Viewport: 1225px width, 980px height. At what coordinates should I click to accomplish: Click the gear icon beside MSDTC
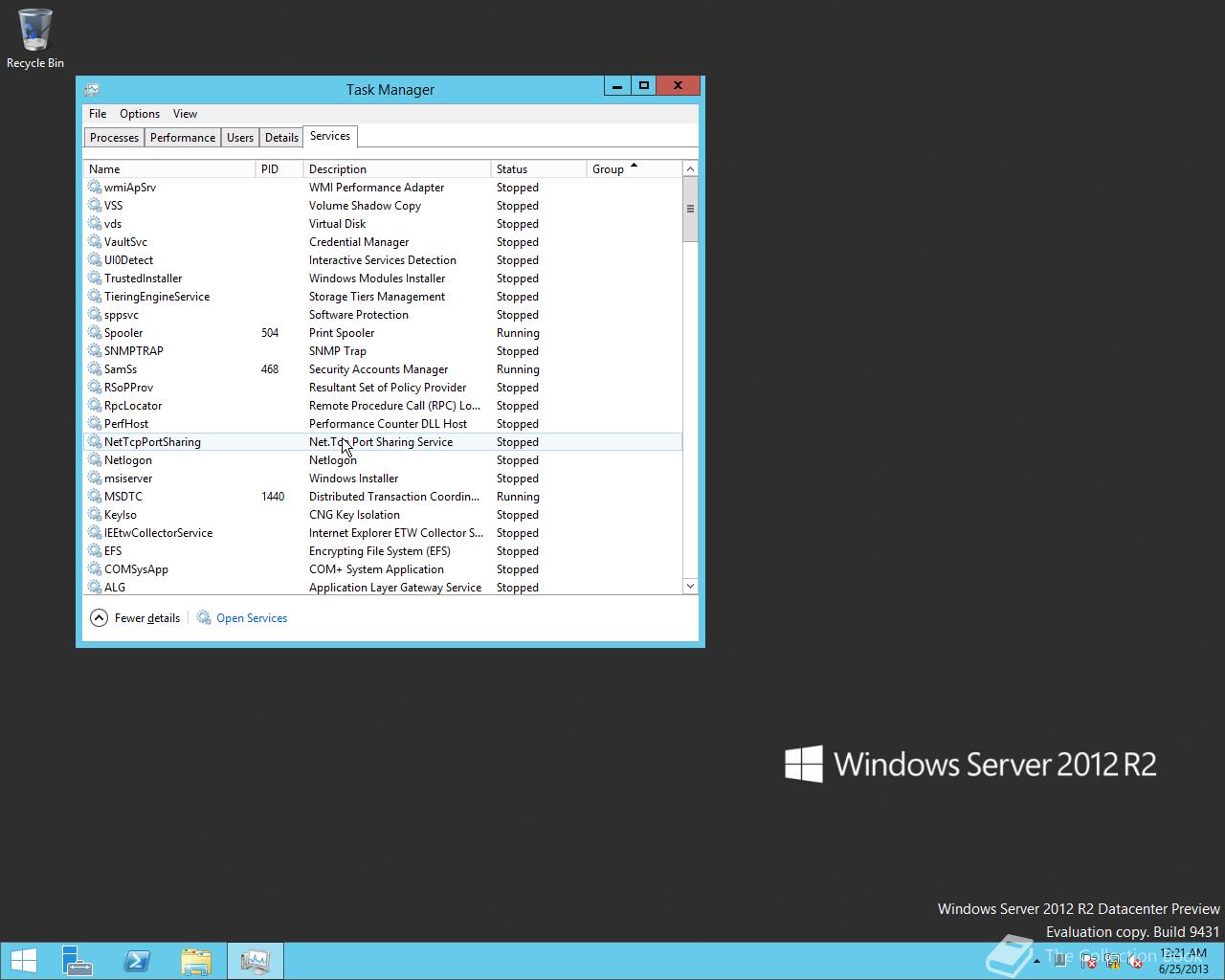tap(95, 497)
